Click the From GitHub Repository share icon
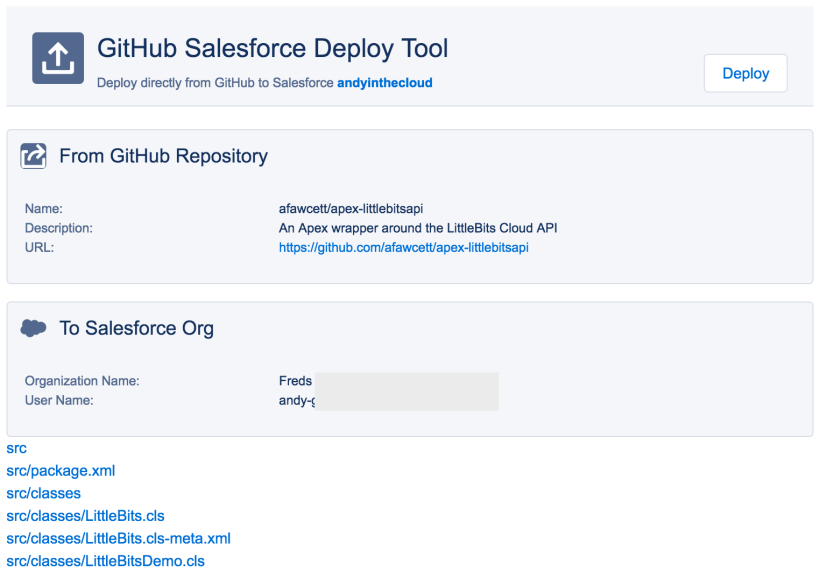This screenshot has height=571, width=820. [x=33, y=156]
